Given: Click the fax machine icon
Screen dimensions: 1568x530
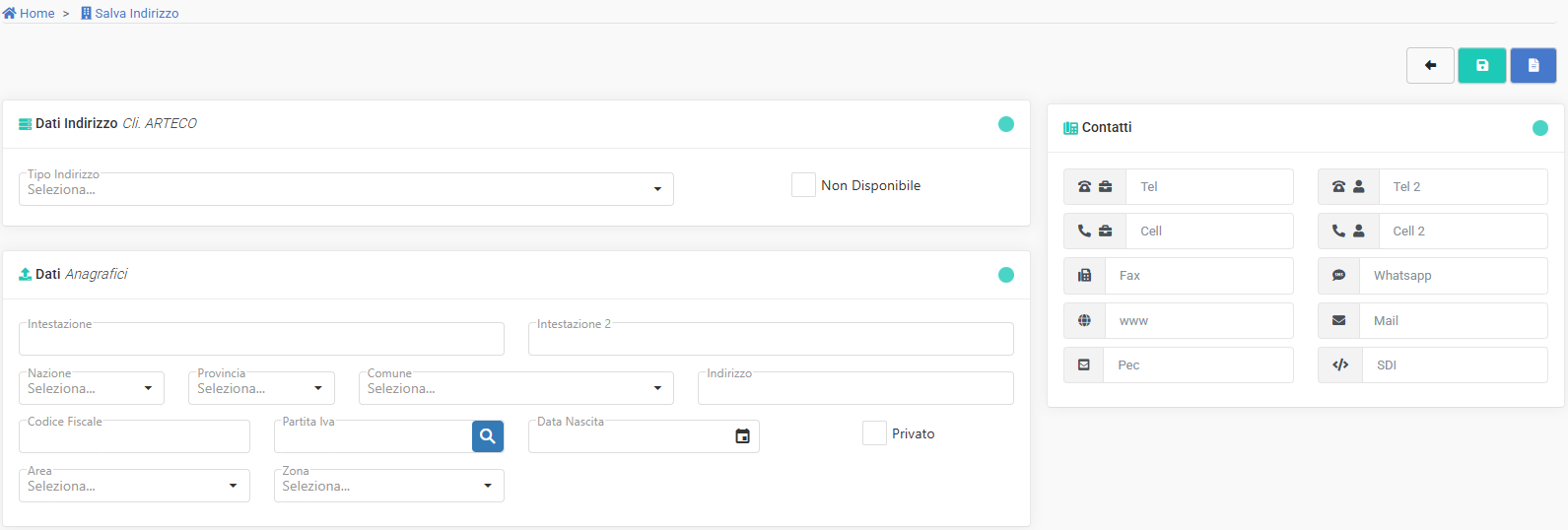Looking at the screenshot, I should pos(1084,276).
